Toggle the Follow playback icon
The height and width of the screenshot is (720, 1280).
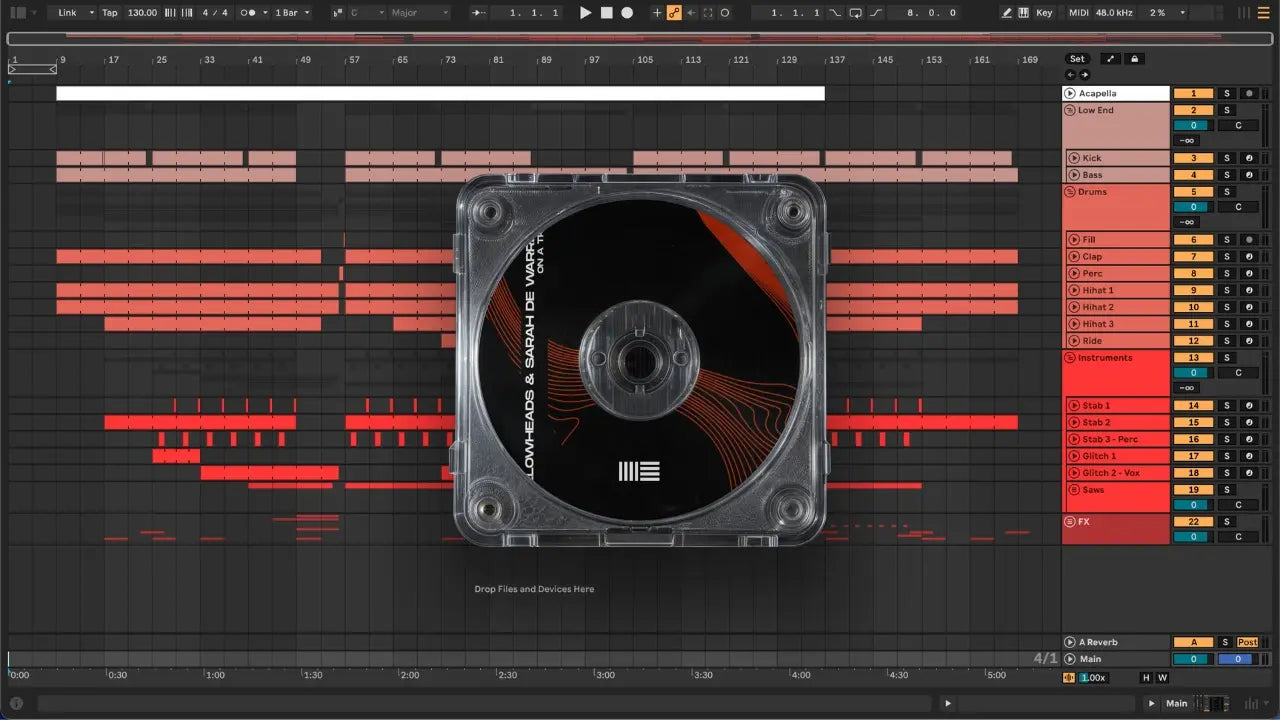479,13
